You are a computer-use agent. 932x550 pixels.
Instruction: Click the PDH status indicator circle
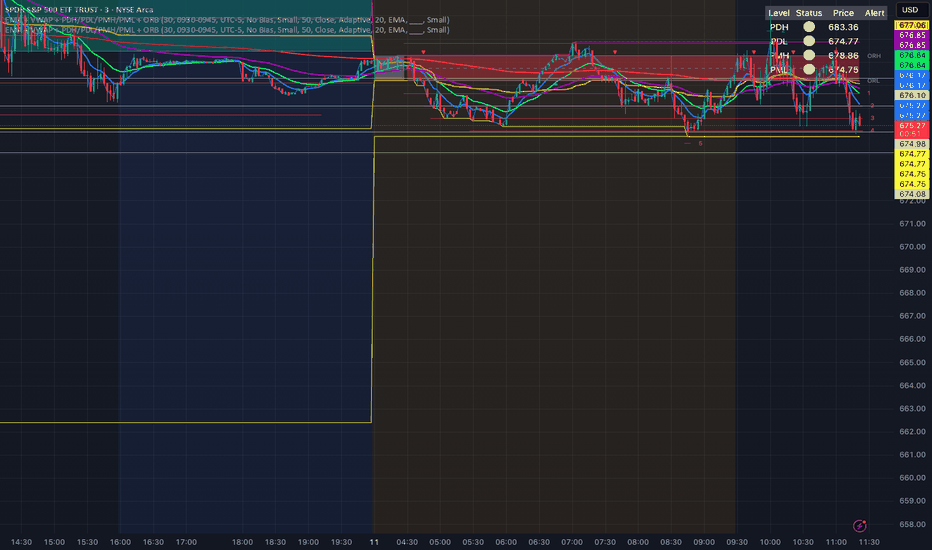(x=808, y=27)
